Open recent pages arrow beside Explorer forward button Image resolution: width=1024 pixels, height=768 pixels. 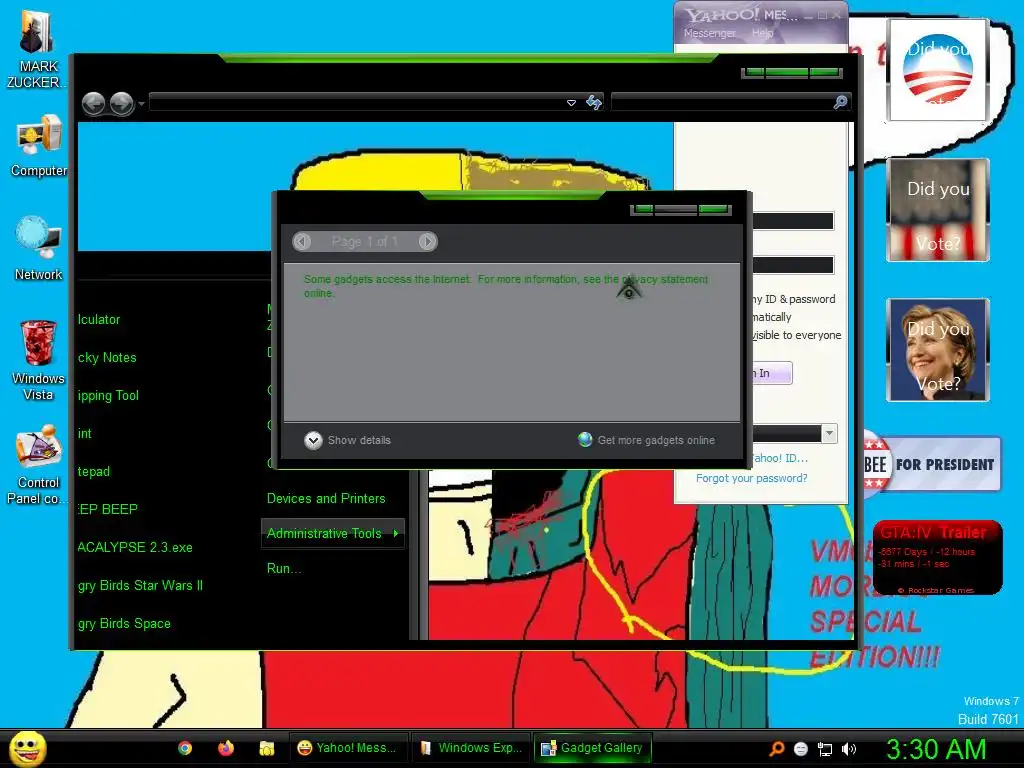tap(141, 104)
